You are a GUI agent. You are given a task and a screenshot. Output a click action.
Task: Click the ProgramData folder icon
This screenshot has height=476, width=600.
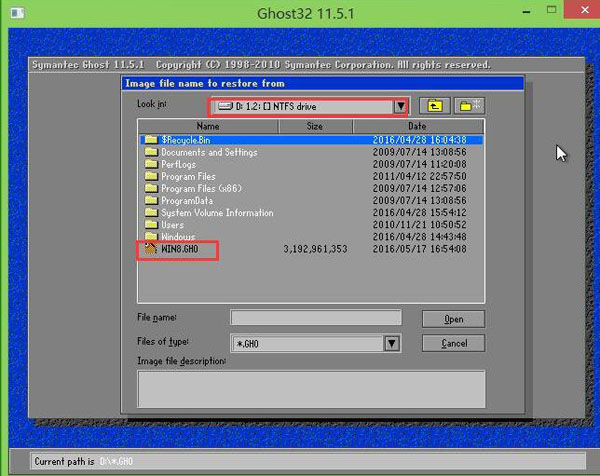(151, 201)
